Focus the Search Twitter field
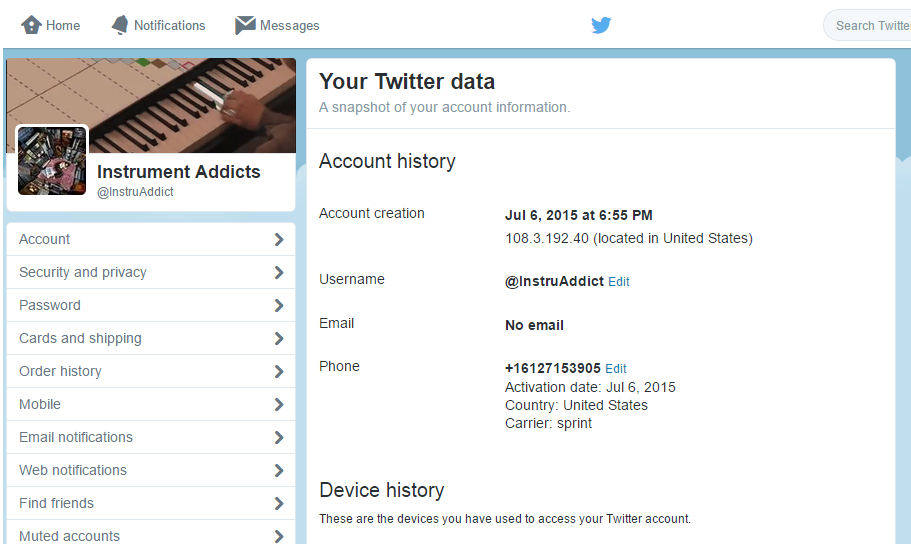Screen dimensions: 911x544 pyautogui.click(x=867, y=26)
